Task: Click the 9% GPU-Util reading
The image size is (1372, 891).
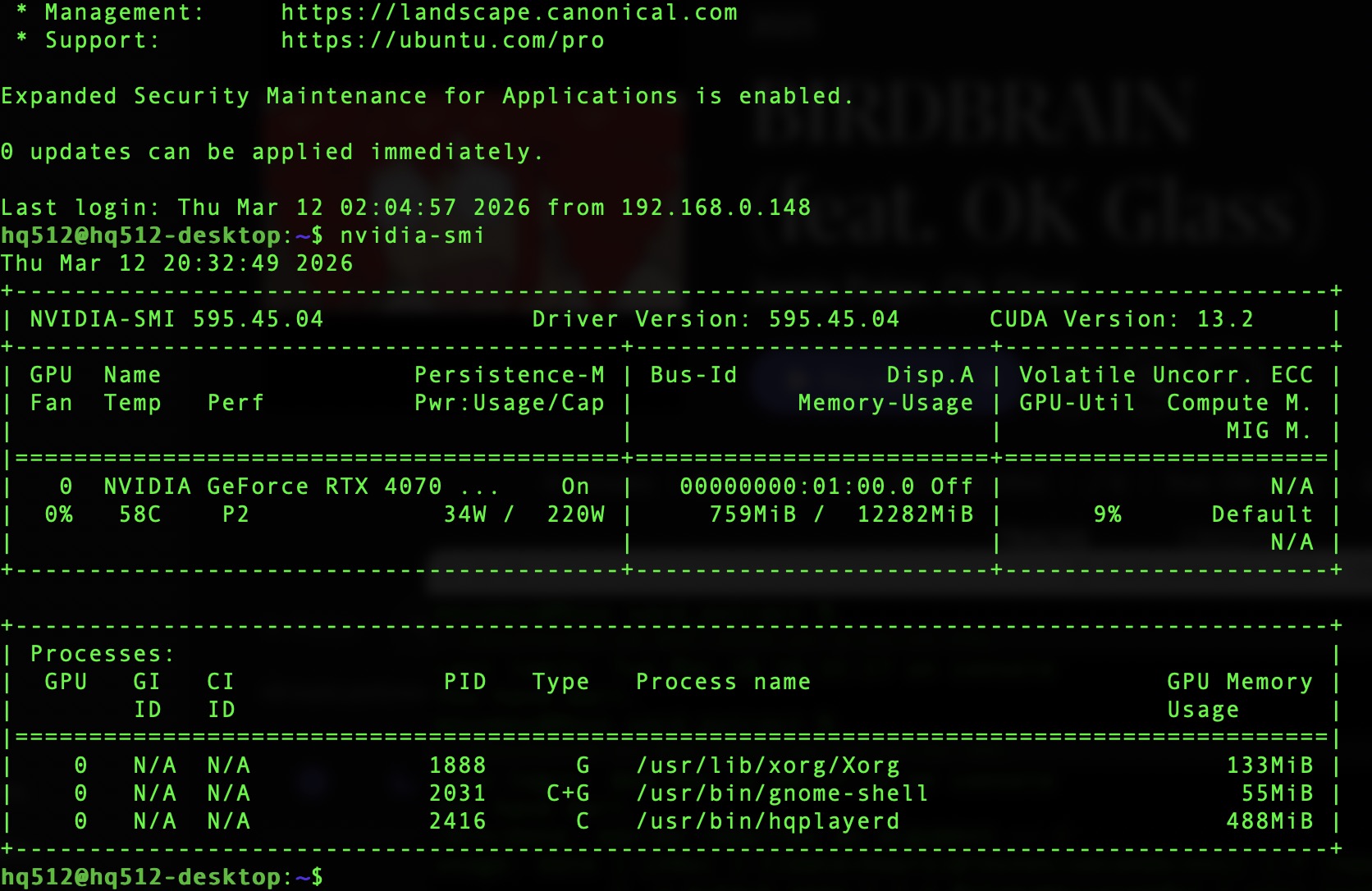Action: [1107, 515]
